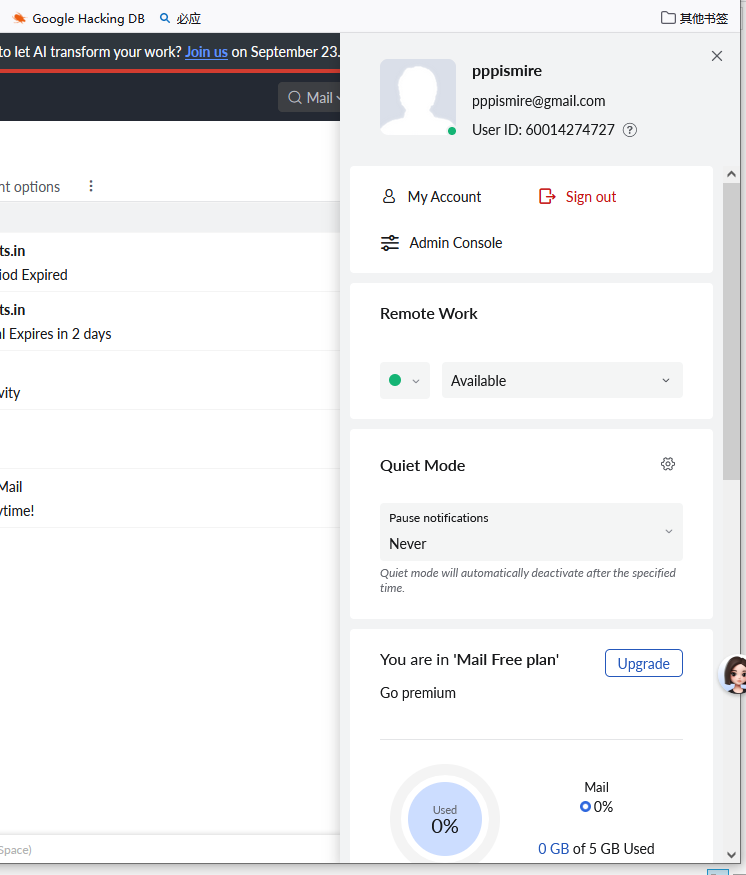Image resolution: width=746 pixels, height=875 pixels.
Task: Click the Mail search box
Action: [310, 98]
